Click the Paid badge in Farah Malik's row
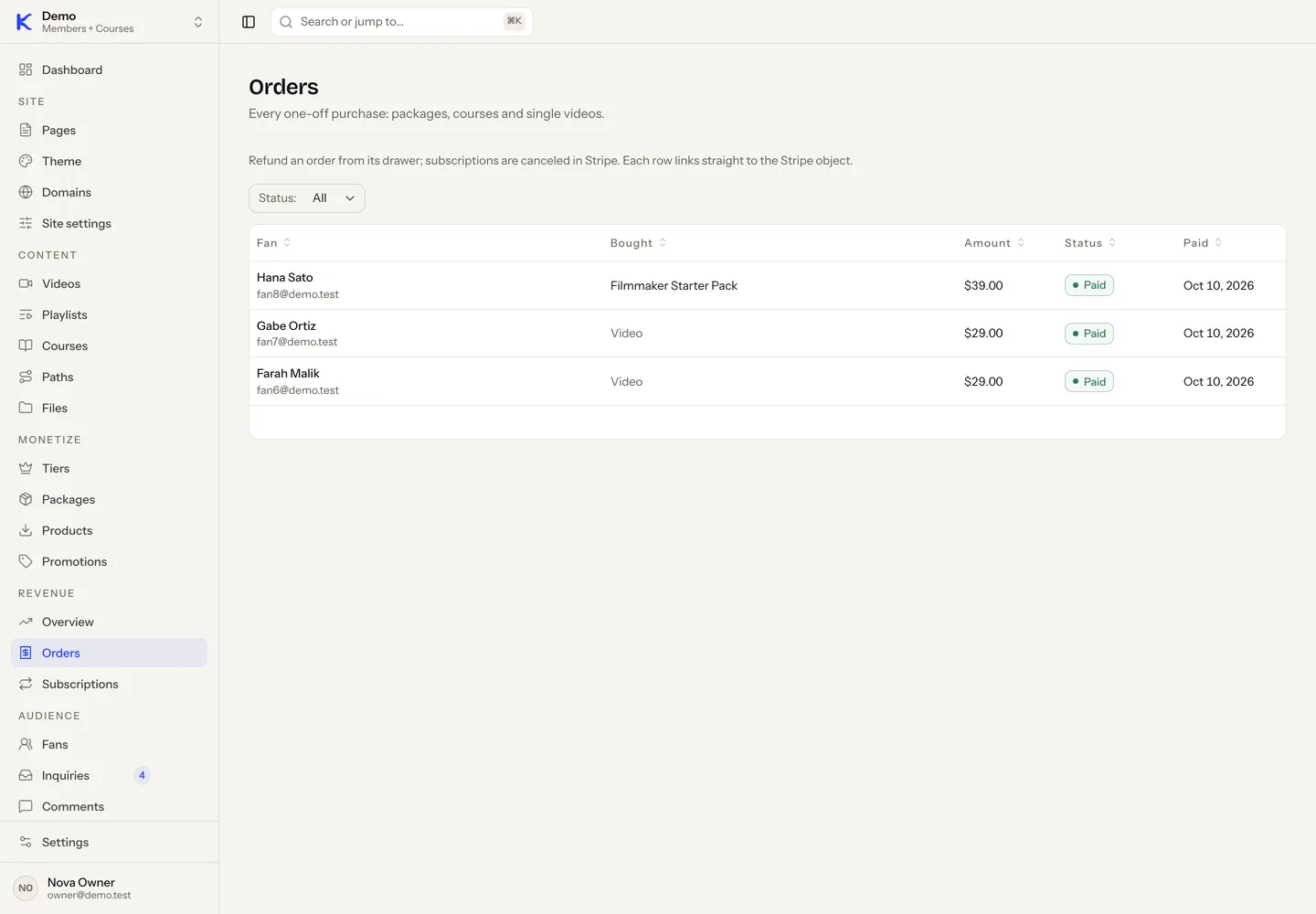The height and width of the screenshot is (914, 1316). (1089, 382)
